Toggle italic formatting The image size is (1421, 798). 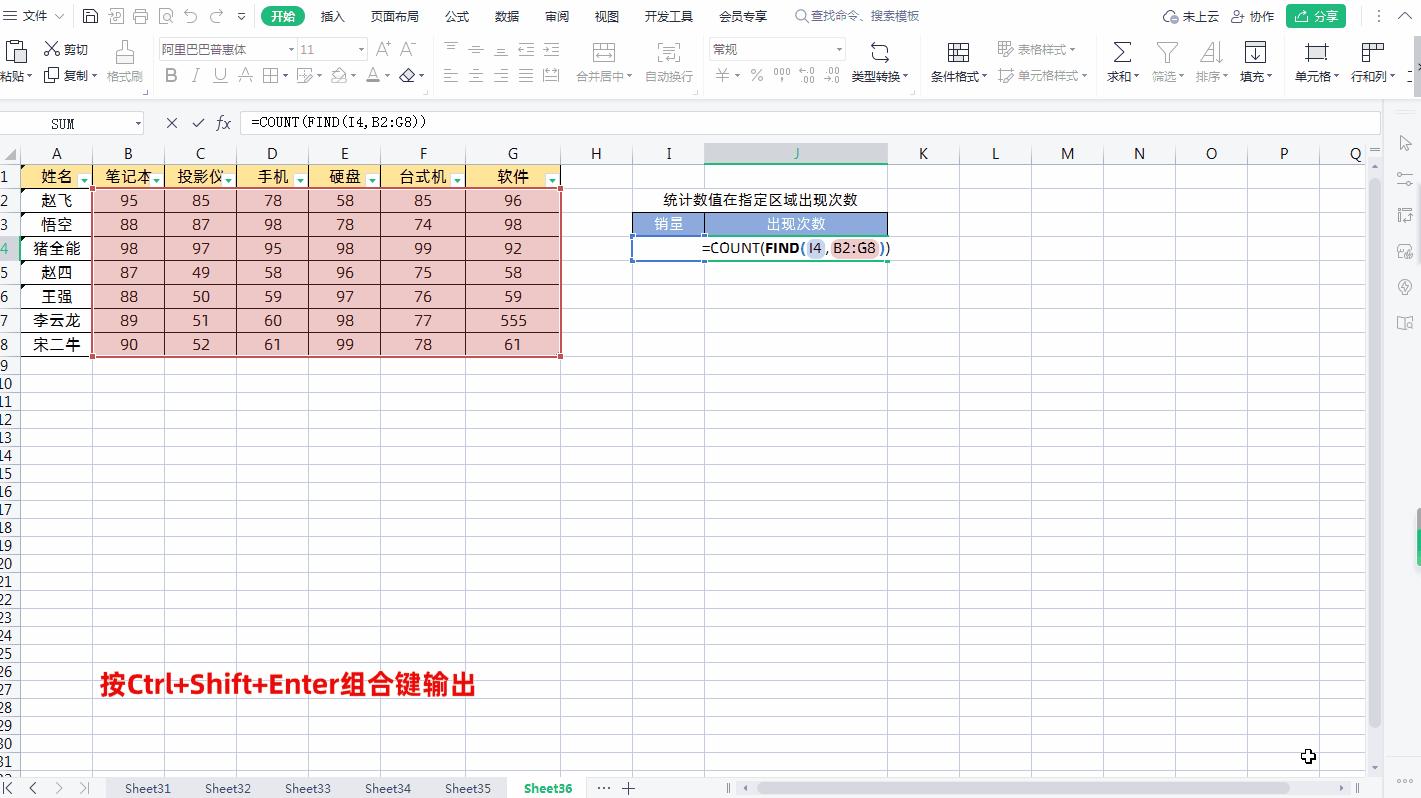click(195, 75)
